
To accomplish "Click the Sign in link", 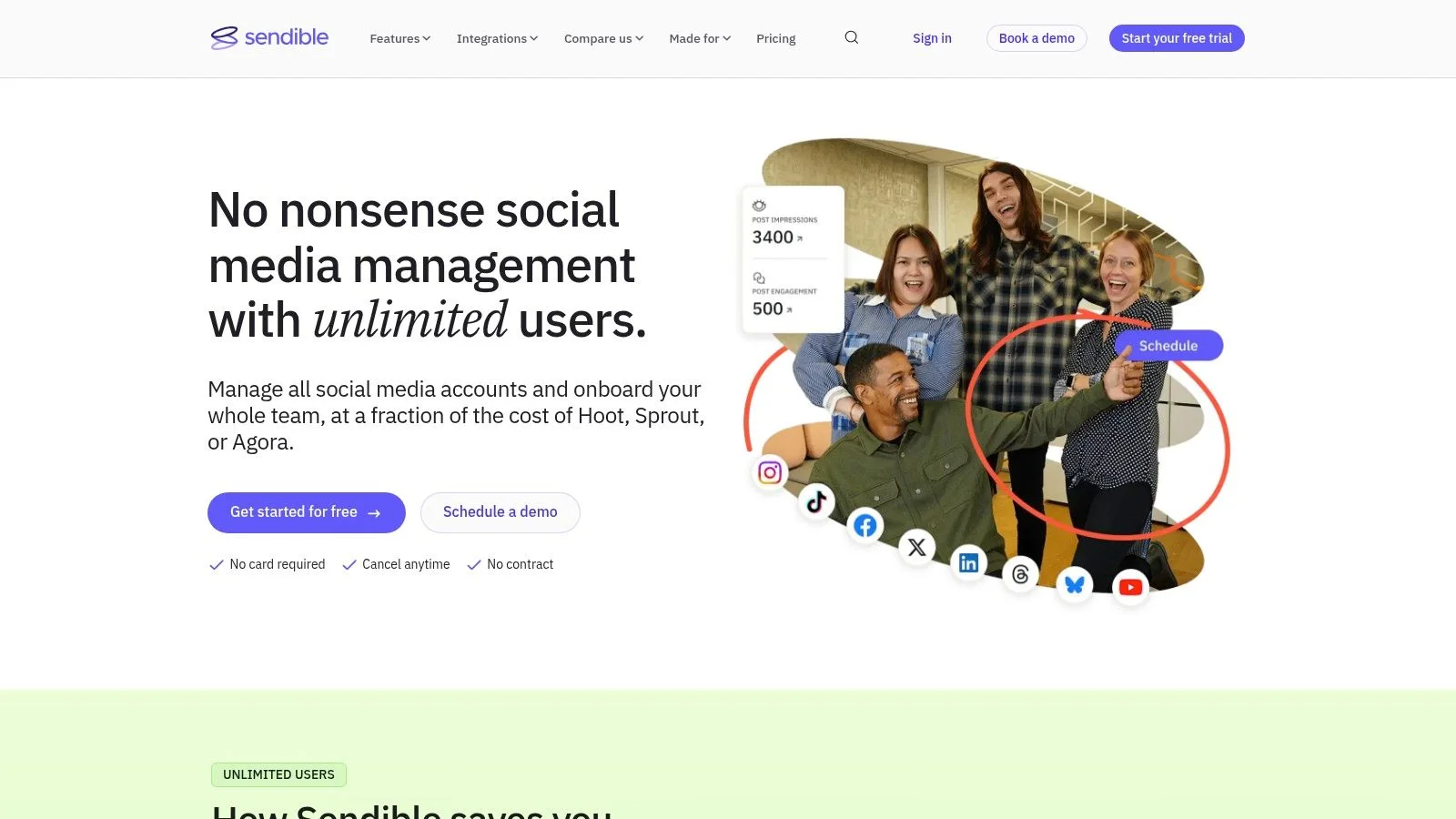I will coord(932,38).
